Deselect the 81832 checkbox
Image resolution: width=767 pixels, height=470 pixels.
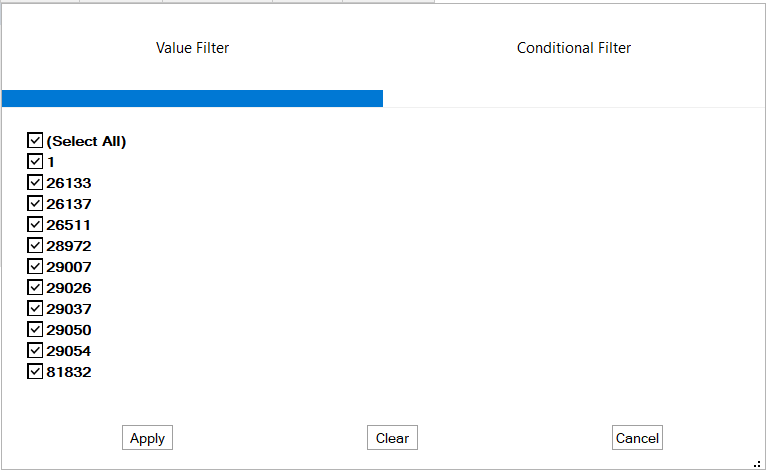(35, 372)
